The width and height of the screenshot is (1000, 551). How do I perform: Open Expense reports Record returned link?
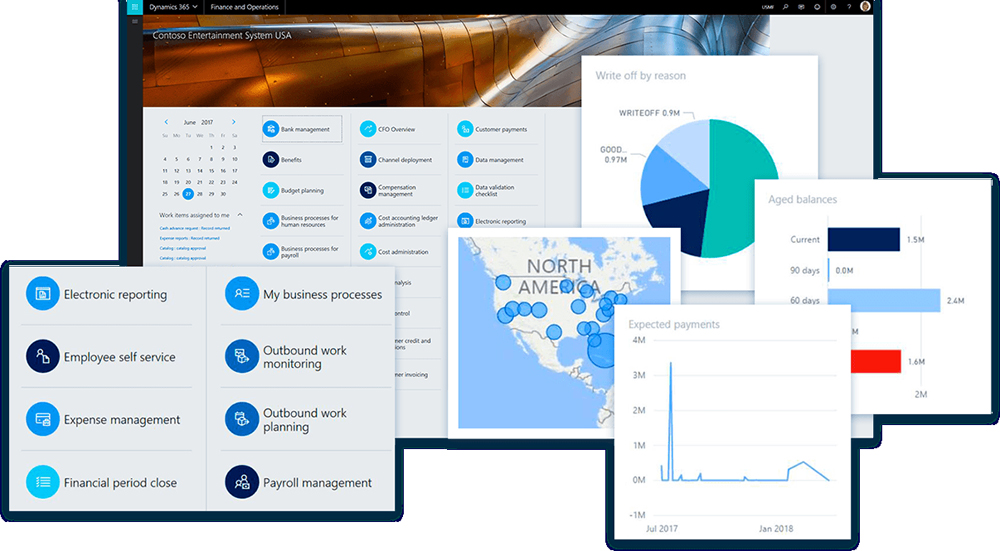[x=189, y=239]
